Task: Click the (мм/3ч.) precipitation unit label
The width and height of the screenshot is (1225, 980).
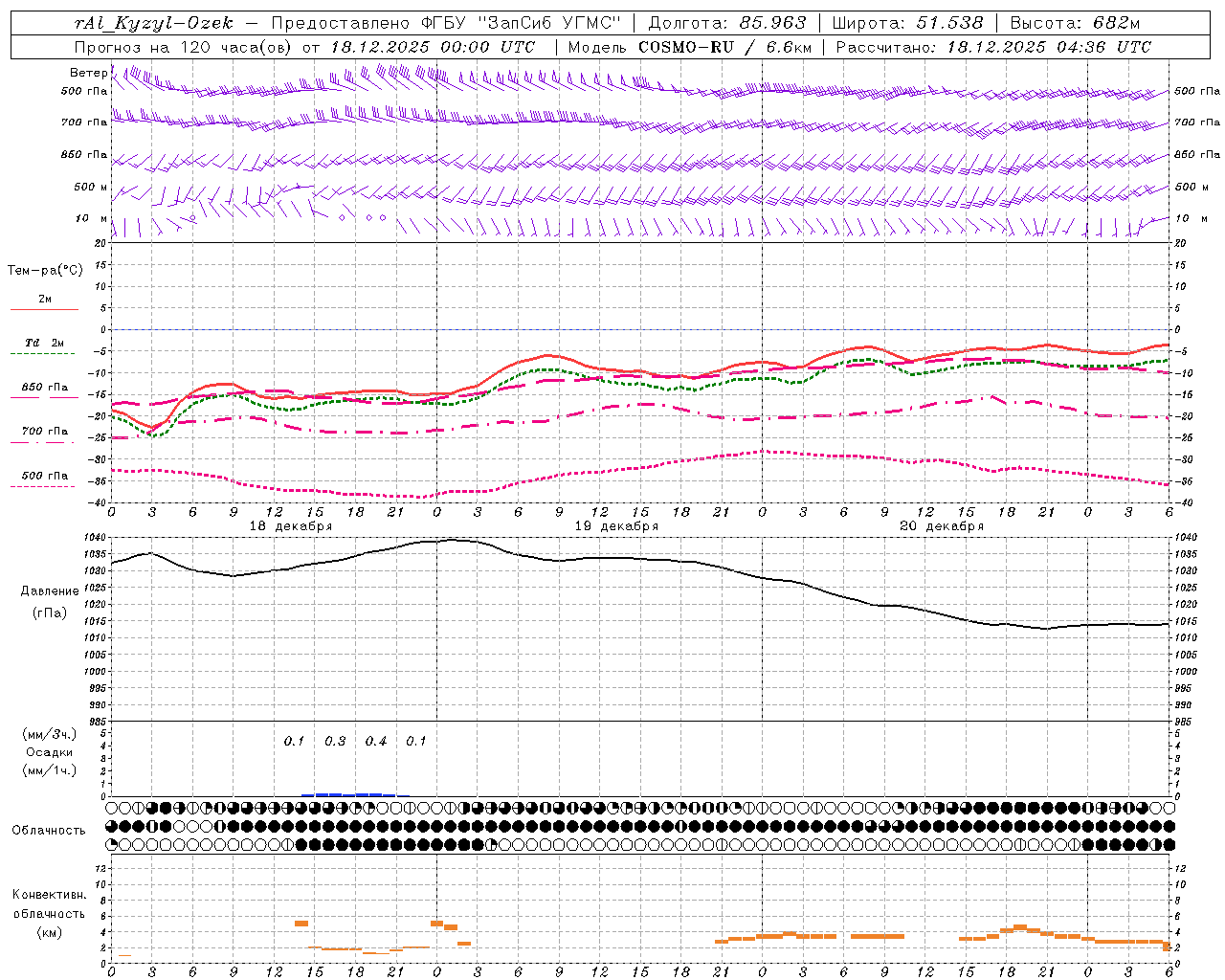Action: click(x=49, y=735)
